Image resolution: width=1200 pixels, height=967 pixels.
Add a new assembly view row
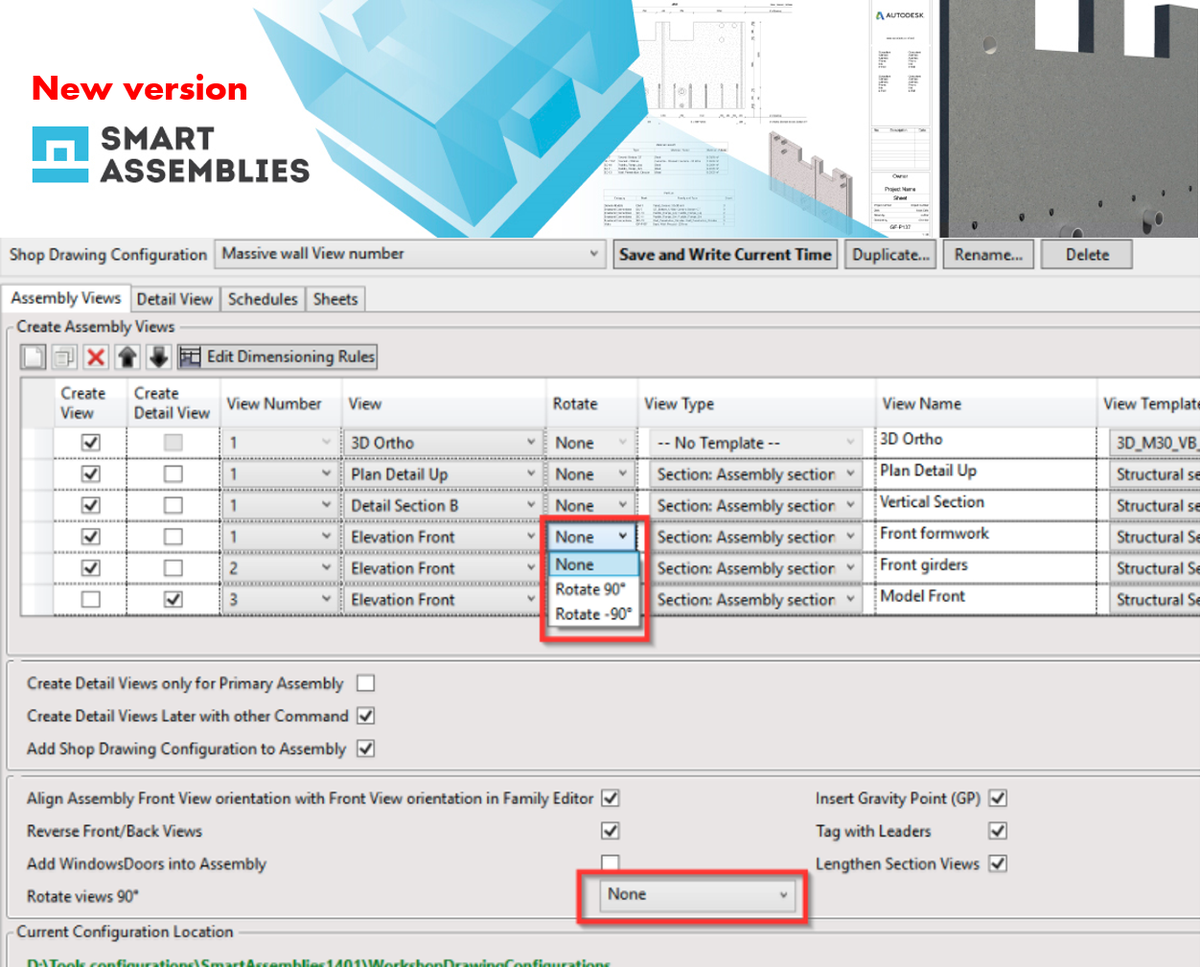pyautogui.click(x=33, y=356)
